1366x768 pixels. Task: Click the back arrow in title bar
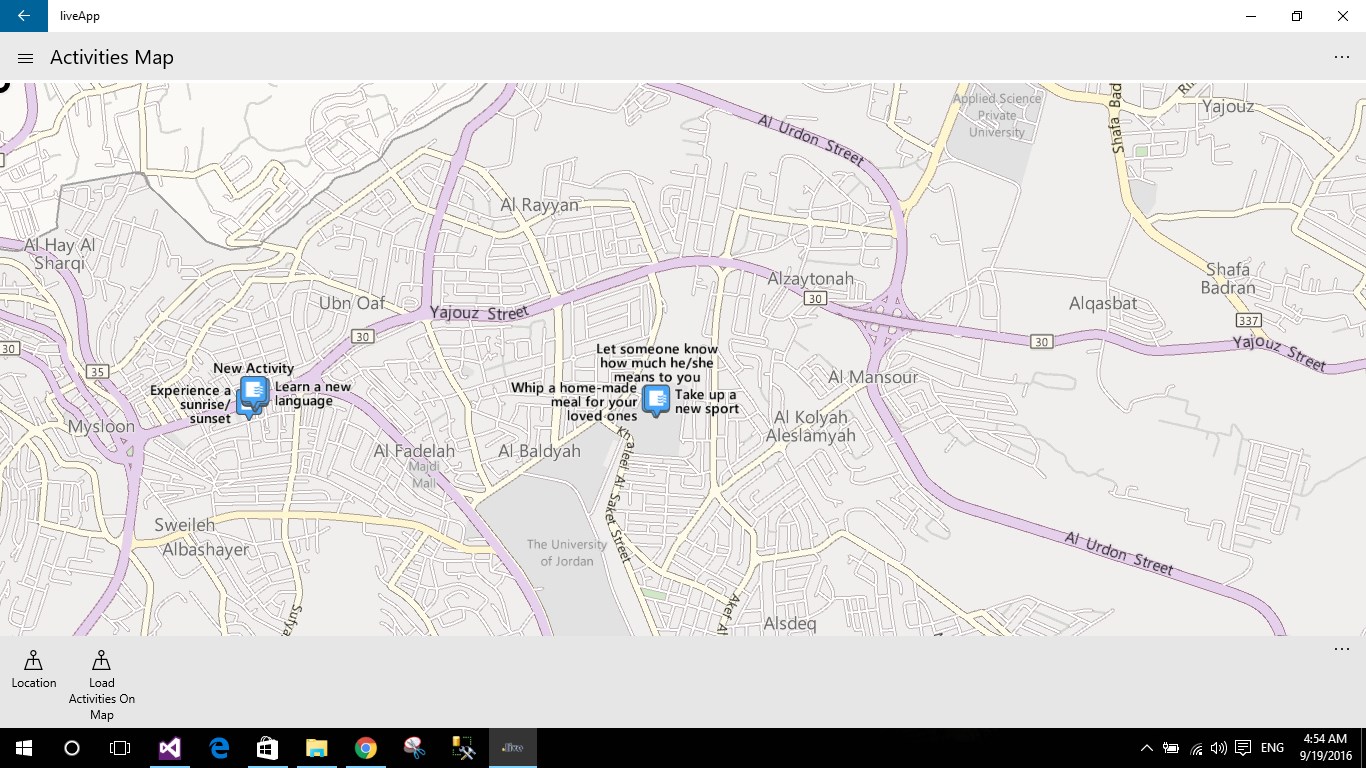(x=24, y=16)
